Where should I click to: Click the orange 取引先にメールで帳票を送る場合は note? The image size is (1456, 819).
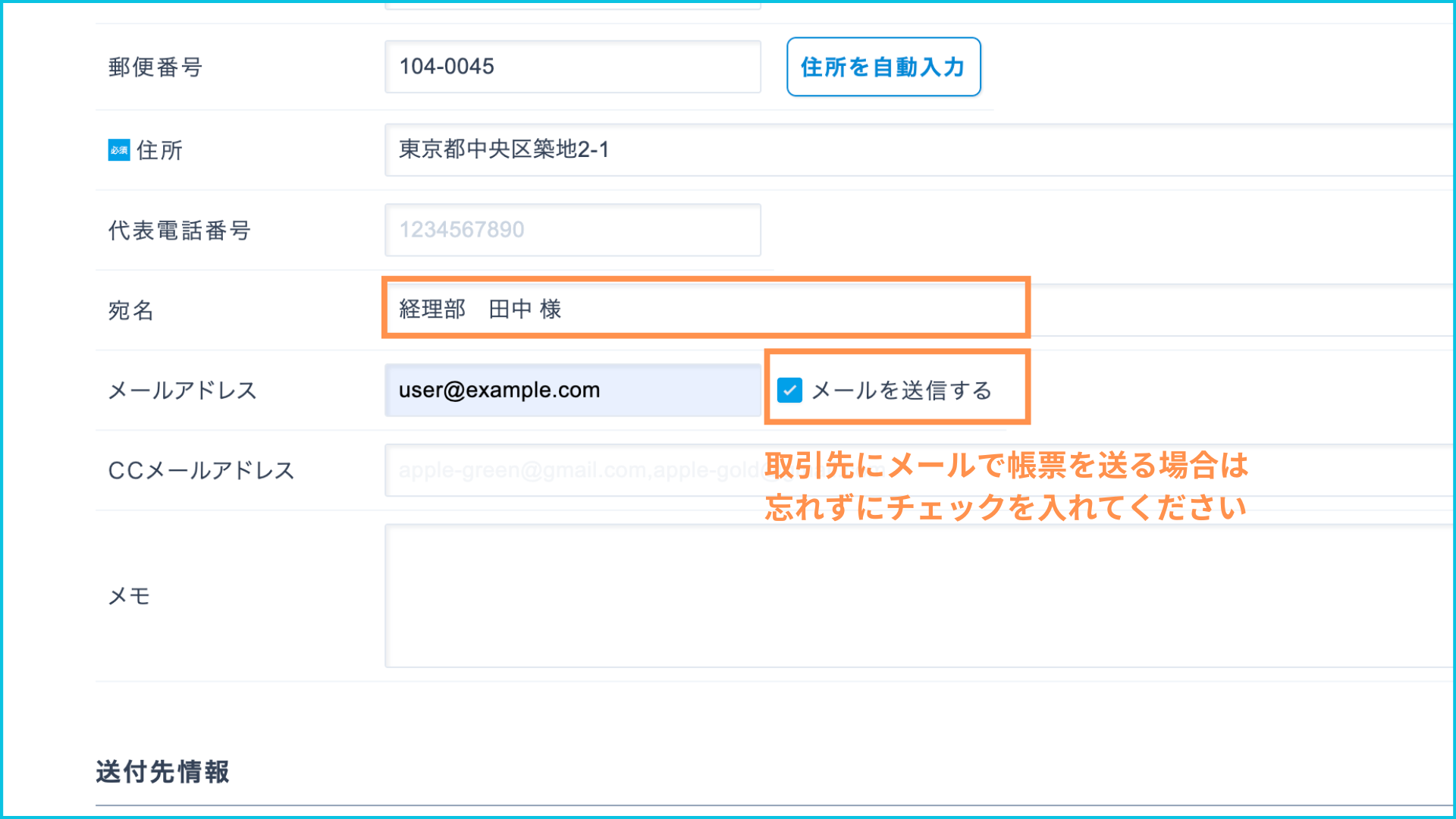coord(1006,466)
